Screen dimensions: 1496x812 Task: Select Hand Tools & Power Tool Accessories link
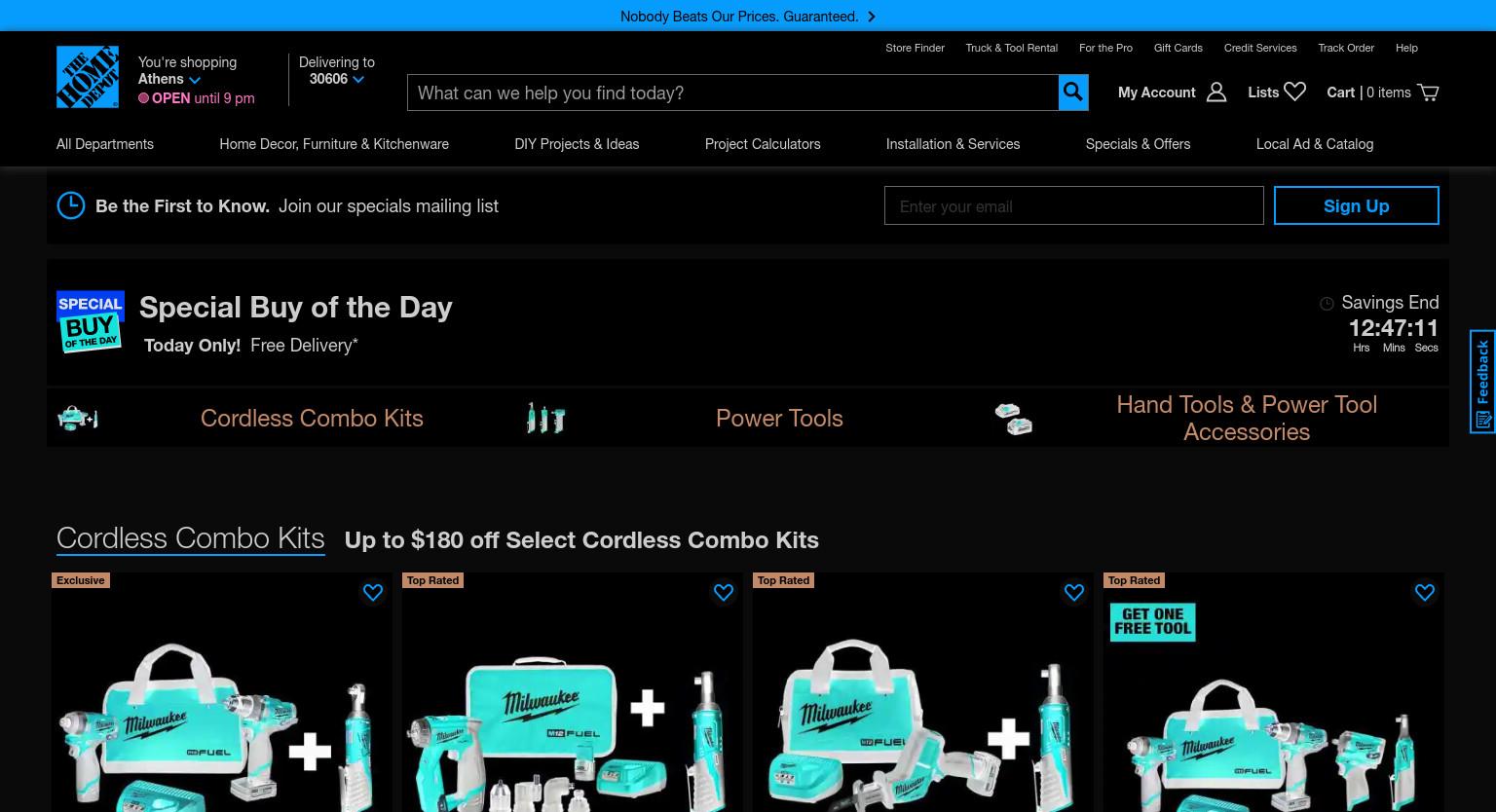[1247, 418]
